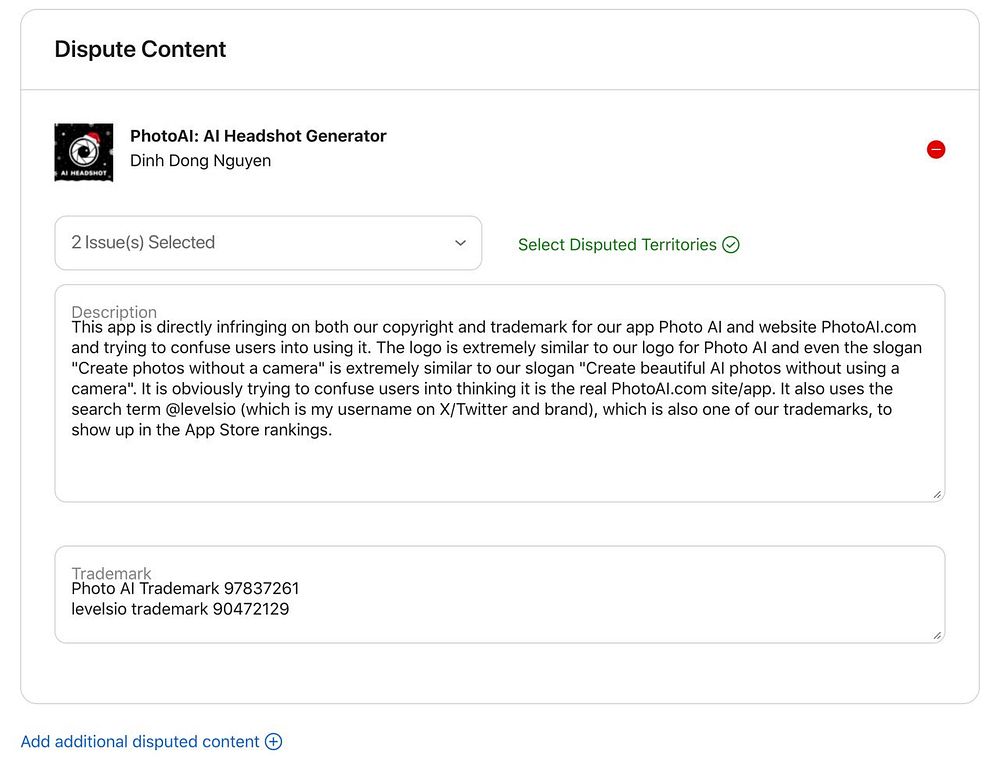Click developer name "Dinh Dong Nguyen"
1000x768 pixels.
pyautogui.click(x=200, y=161)
